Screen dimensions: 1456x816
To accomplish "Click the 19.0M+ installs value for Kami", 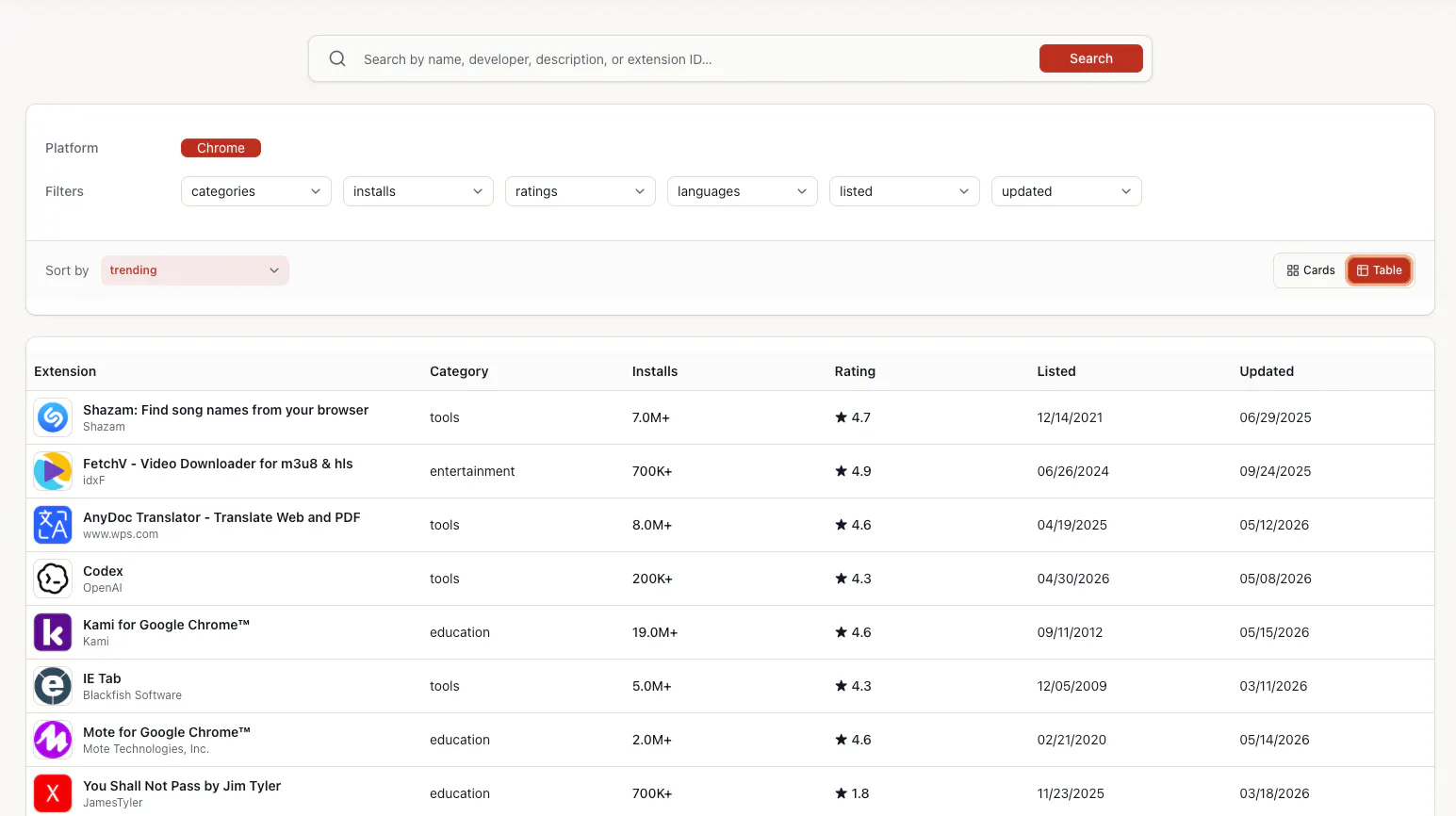I will [x=655, y=632].
